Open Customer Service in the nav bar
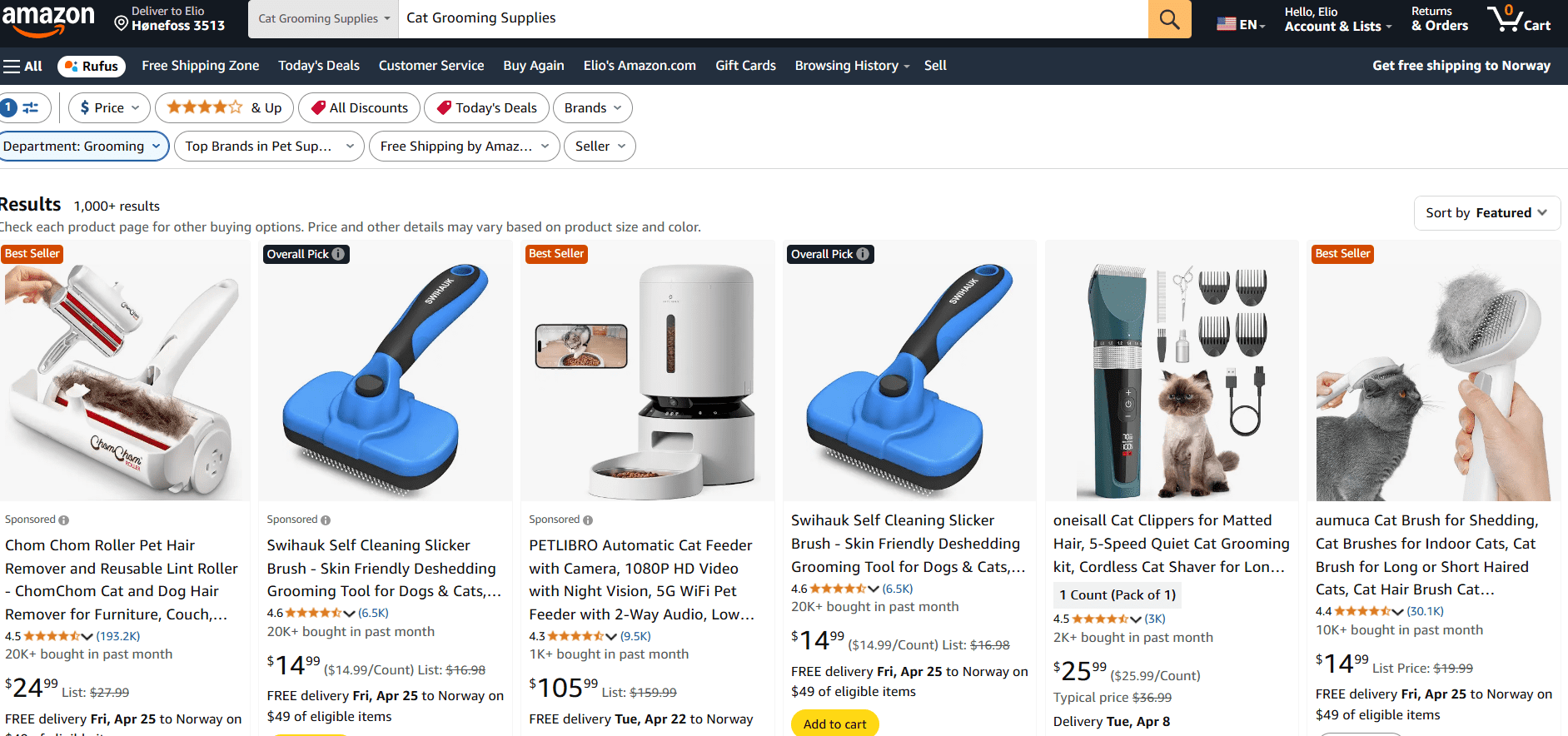This screenshot has width=1568, height=736. [431, 66]
